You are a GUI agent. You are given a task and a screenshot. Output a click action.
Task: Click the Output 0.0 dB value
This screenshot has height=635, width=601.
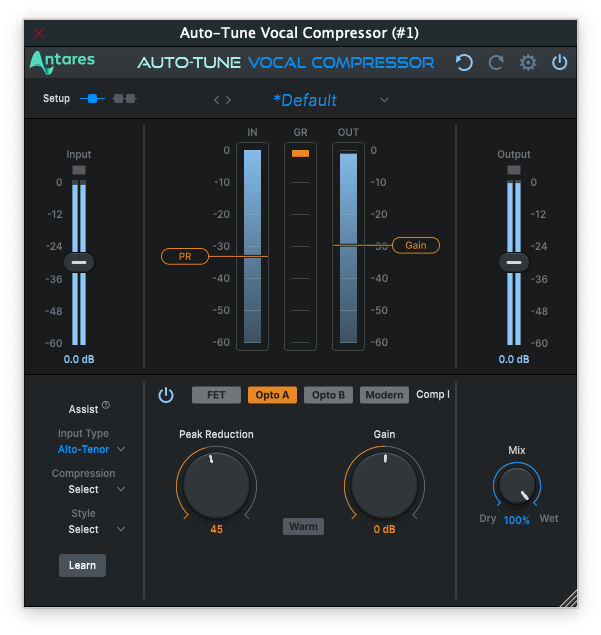[x=514, y=359]
